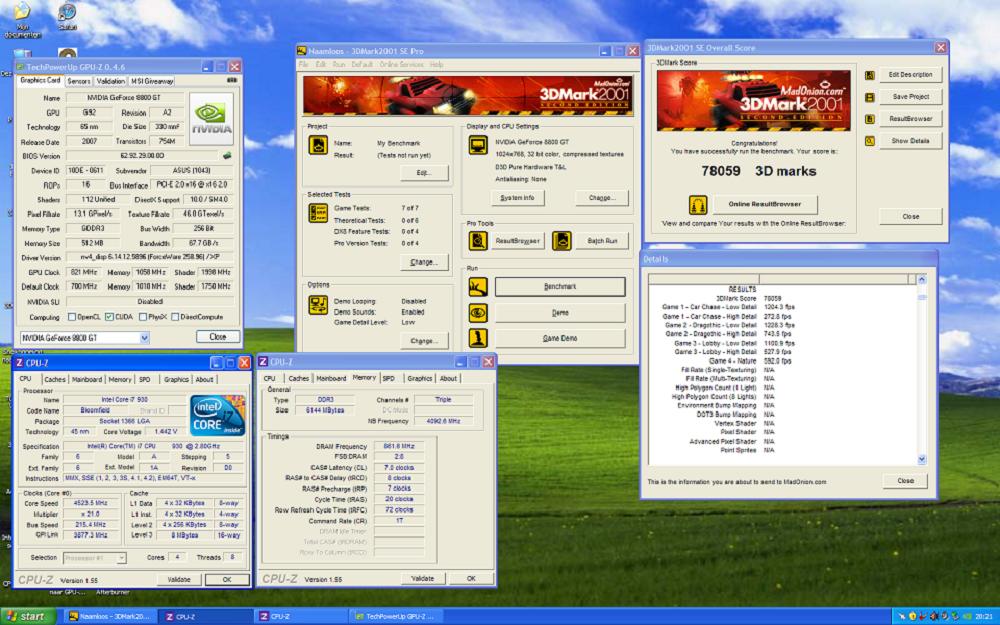Click the Windows Start button
This screenshot has width=1000, height=625.
(28, 616)
